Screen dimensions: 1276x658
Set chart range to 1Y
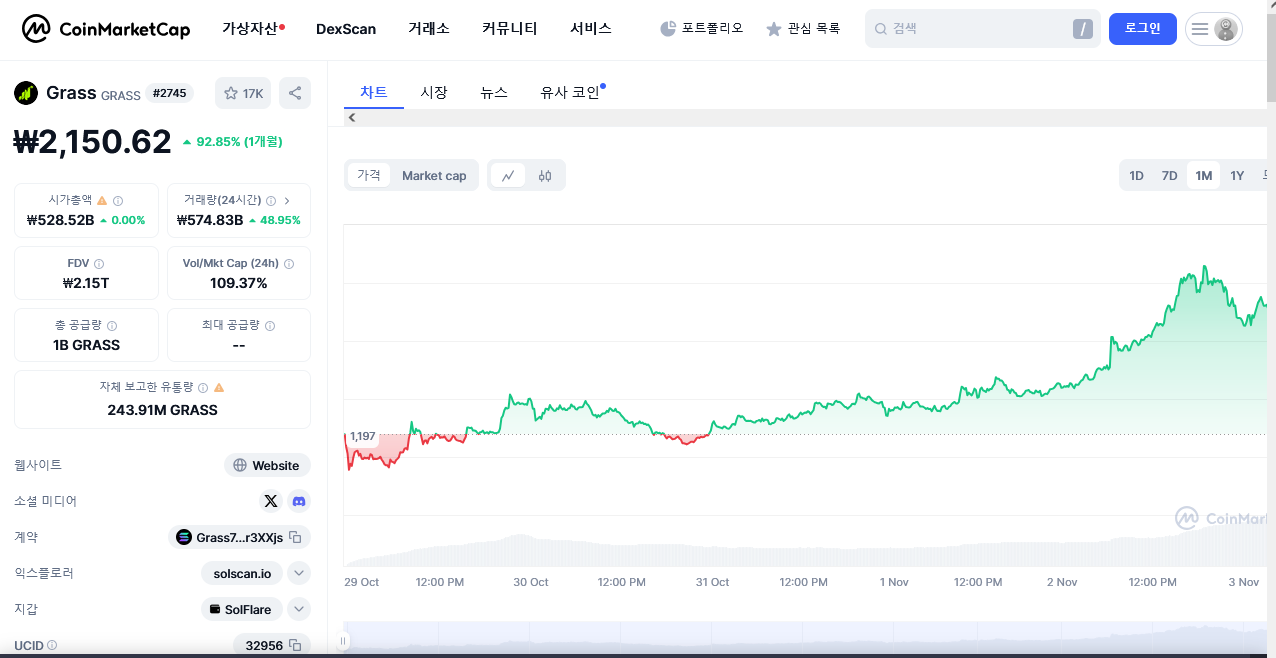[x=1237, y=176]
